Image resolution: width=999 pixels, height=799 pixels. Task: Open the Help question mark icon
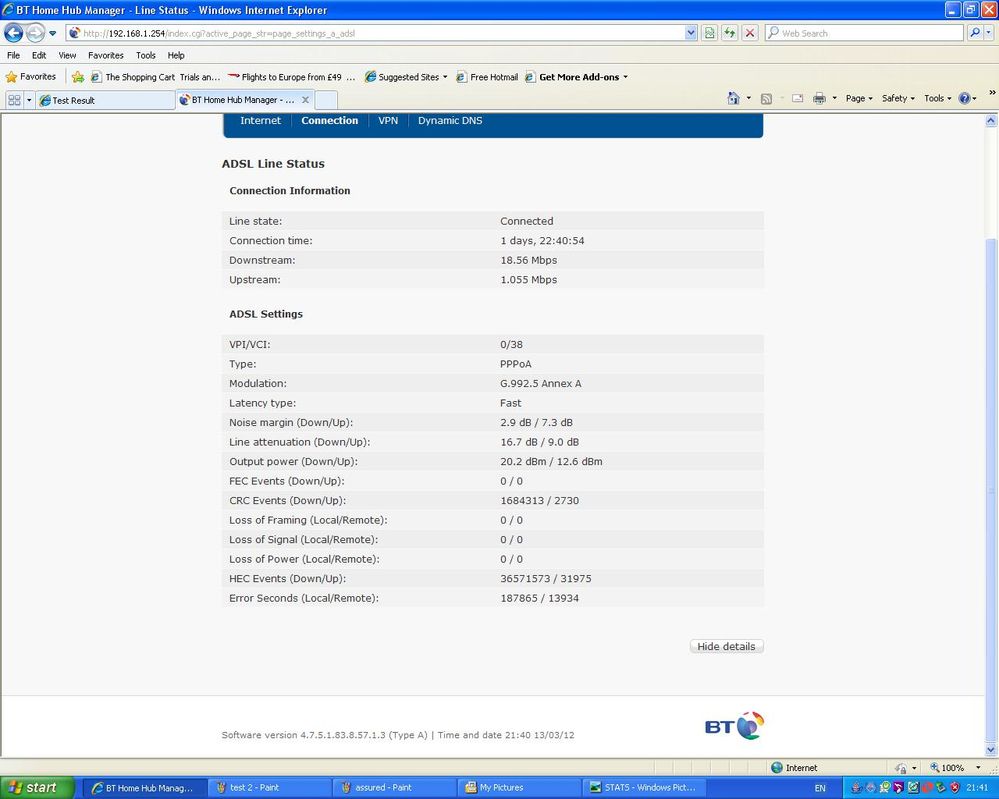964,98
